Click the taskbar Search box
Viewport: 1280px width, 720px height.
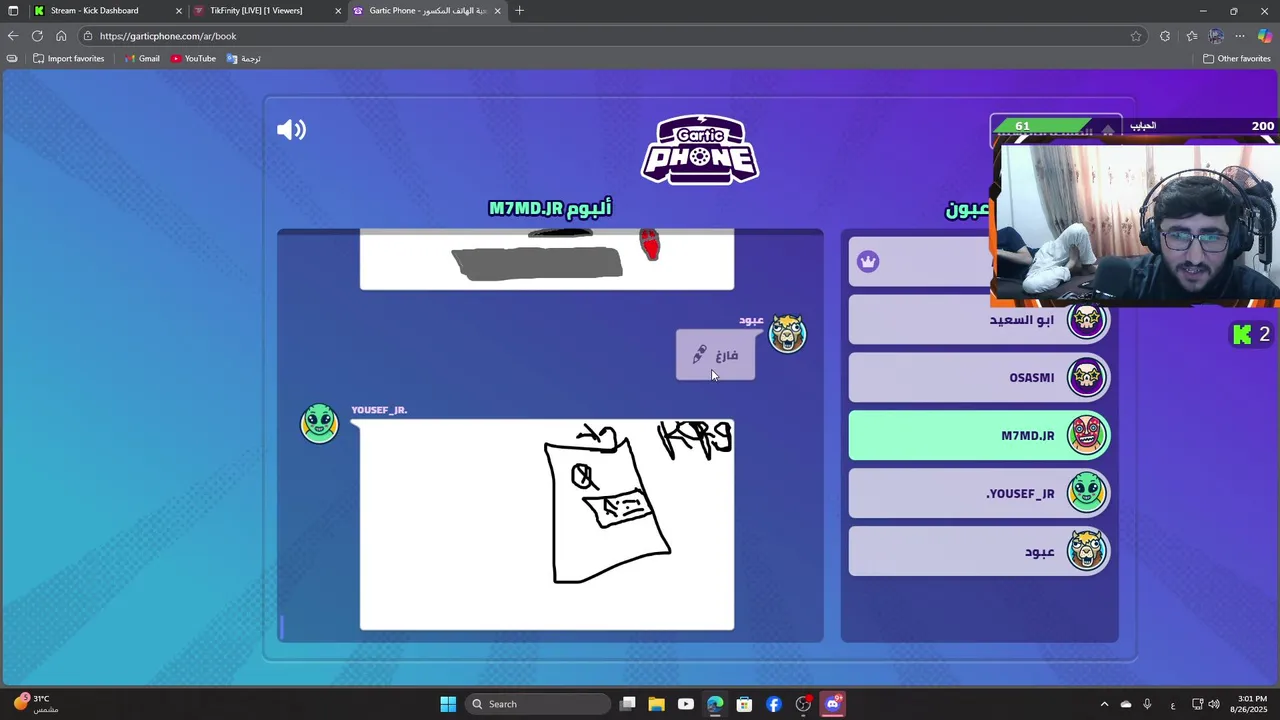pos(539,704)
